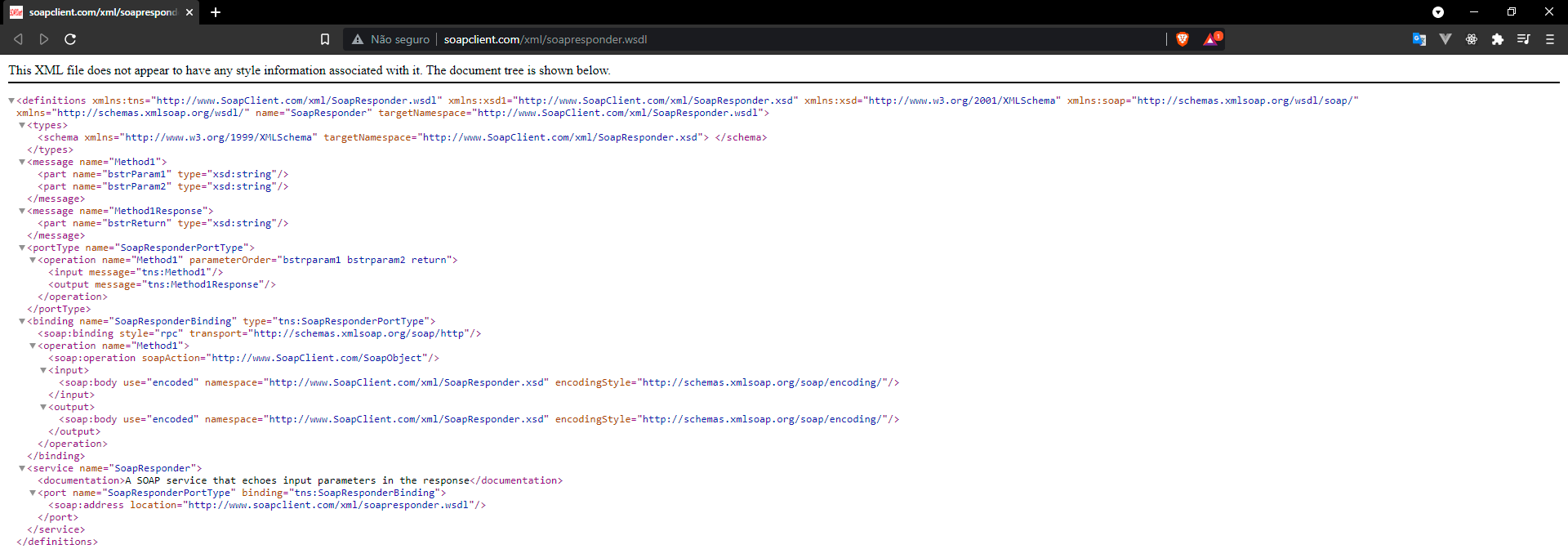Image resolution: width=1568 pixels, height=558 pixels.
Task: Collapse the message Method1 node
Action: 22,162
